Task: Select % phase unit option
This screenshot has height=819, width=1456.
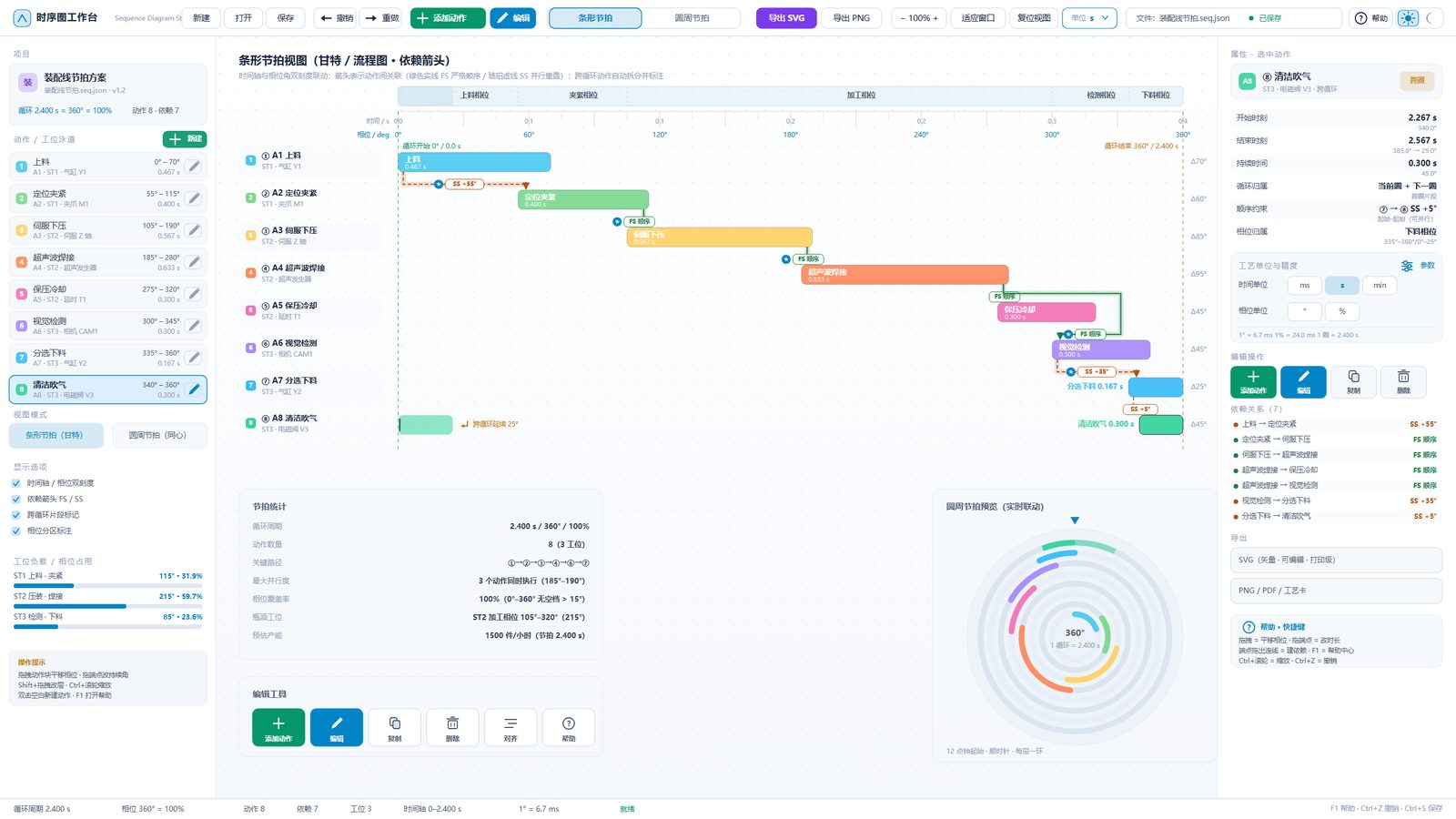Action: [1341, 311]
